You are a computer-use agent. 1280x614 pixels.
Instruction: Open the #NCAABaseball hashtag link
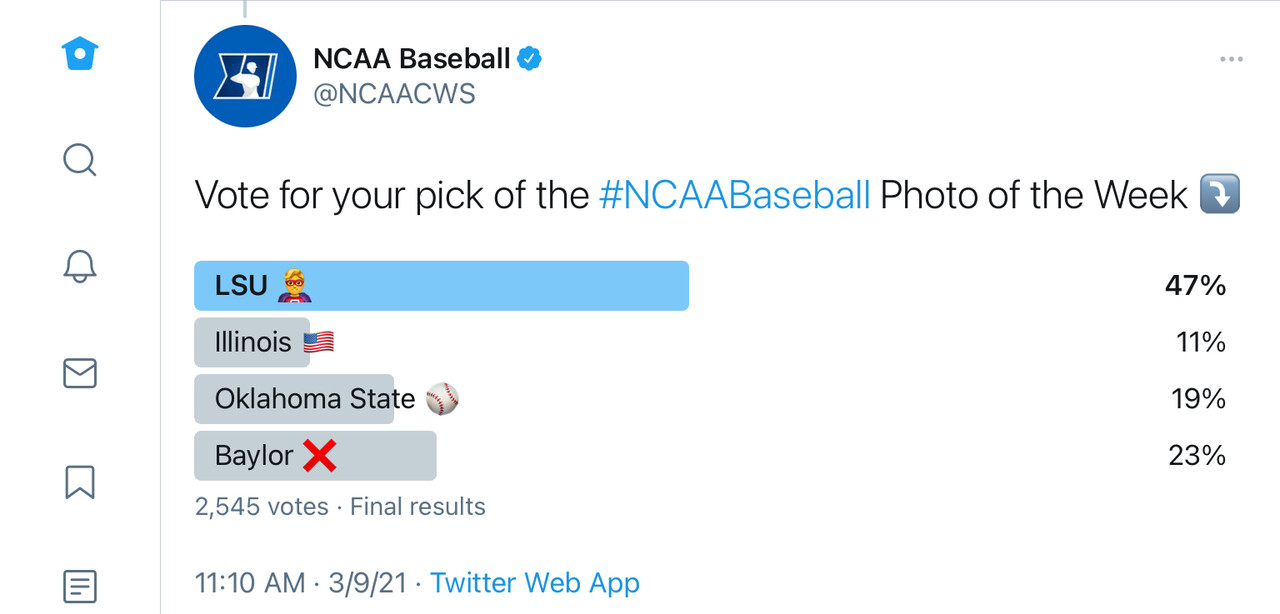pos(734,195)
